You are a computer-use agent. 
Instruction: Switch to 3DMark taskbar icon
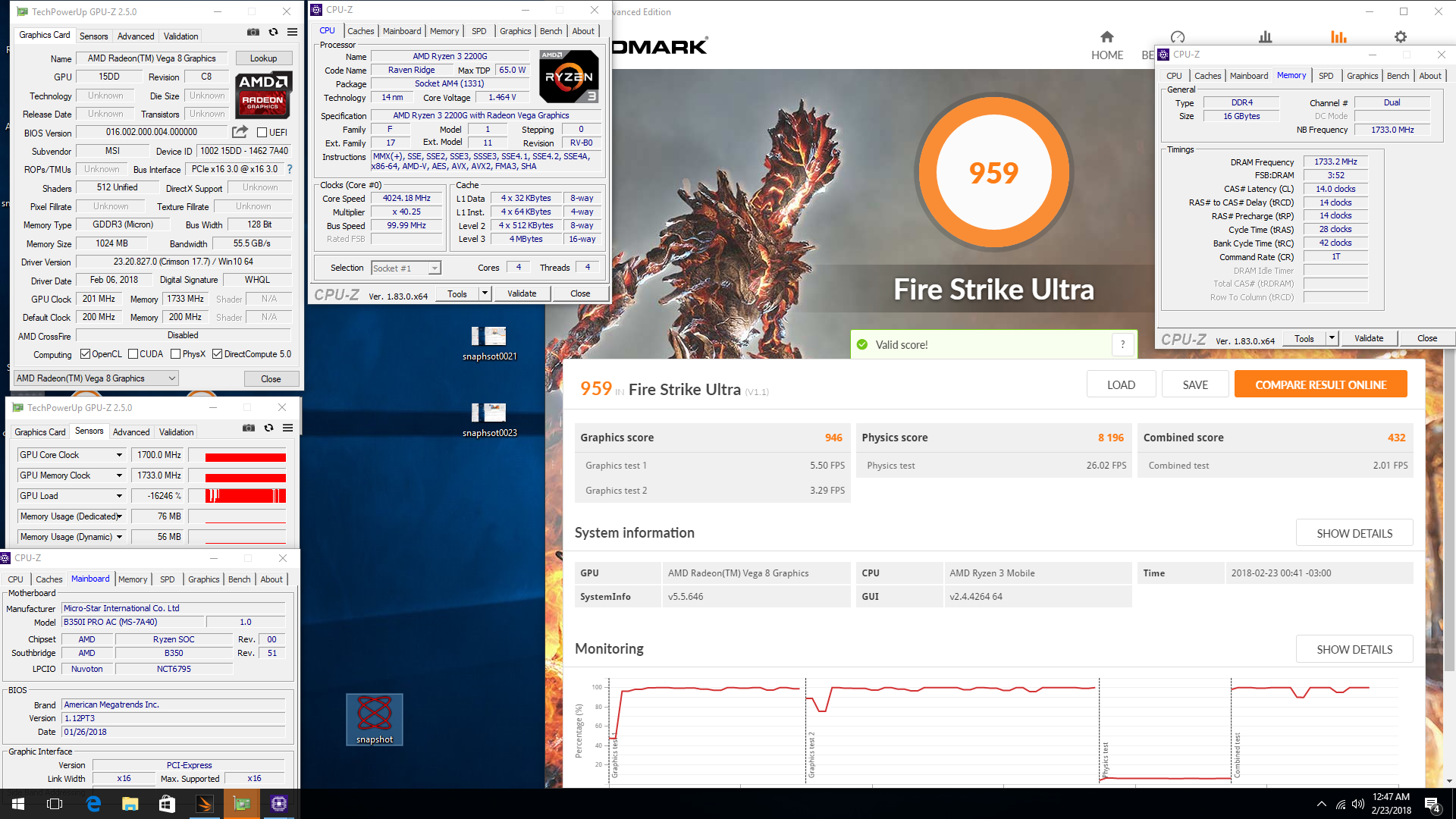coord(205,804)
